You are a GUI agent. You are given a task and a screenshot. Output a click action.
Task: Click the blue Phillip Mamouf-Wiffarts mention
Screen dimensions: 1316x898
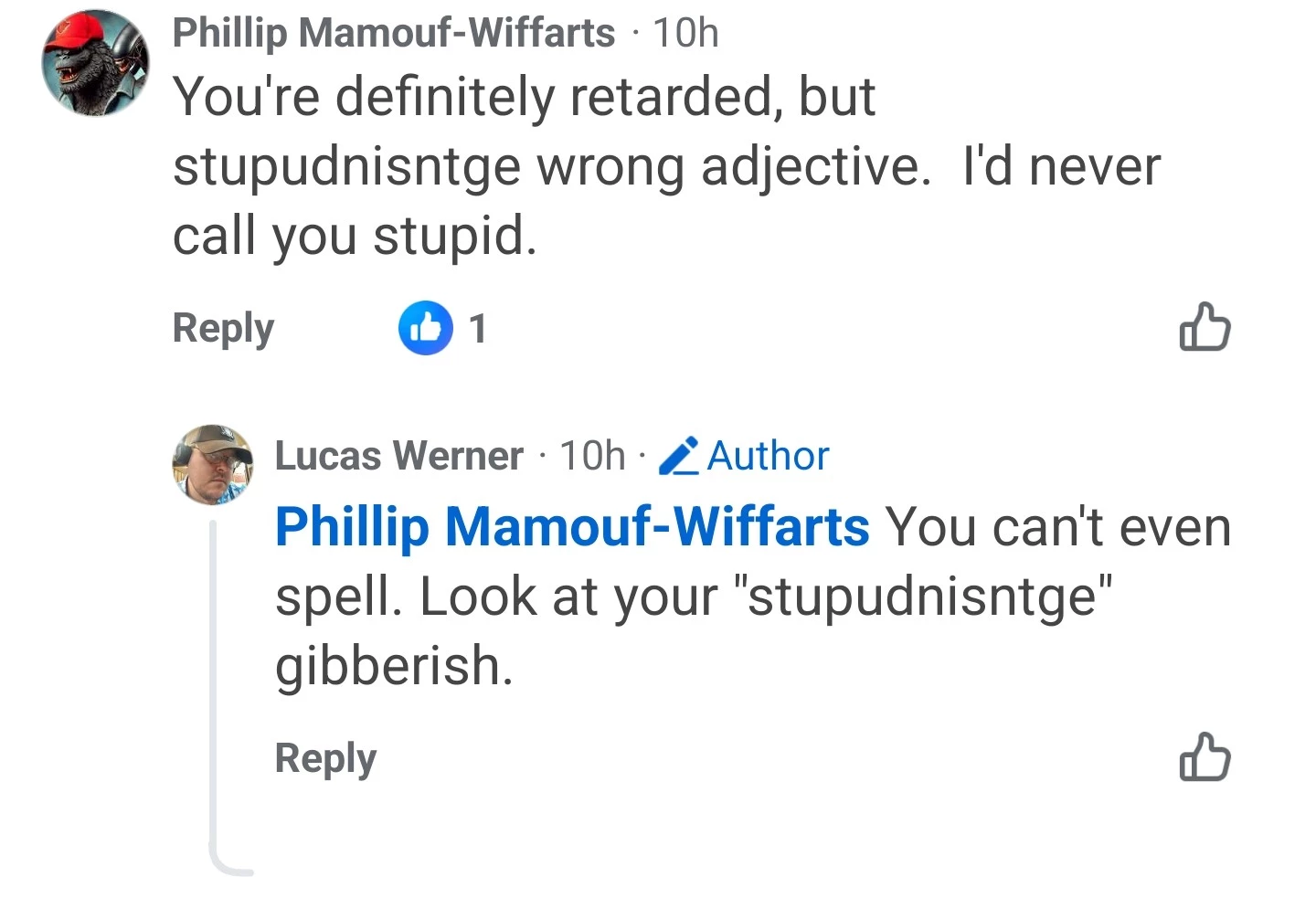(572, 527)
